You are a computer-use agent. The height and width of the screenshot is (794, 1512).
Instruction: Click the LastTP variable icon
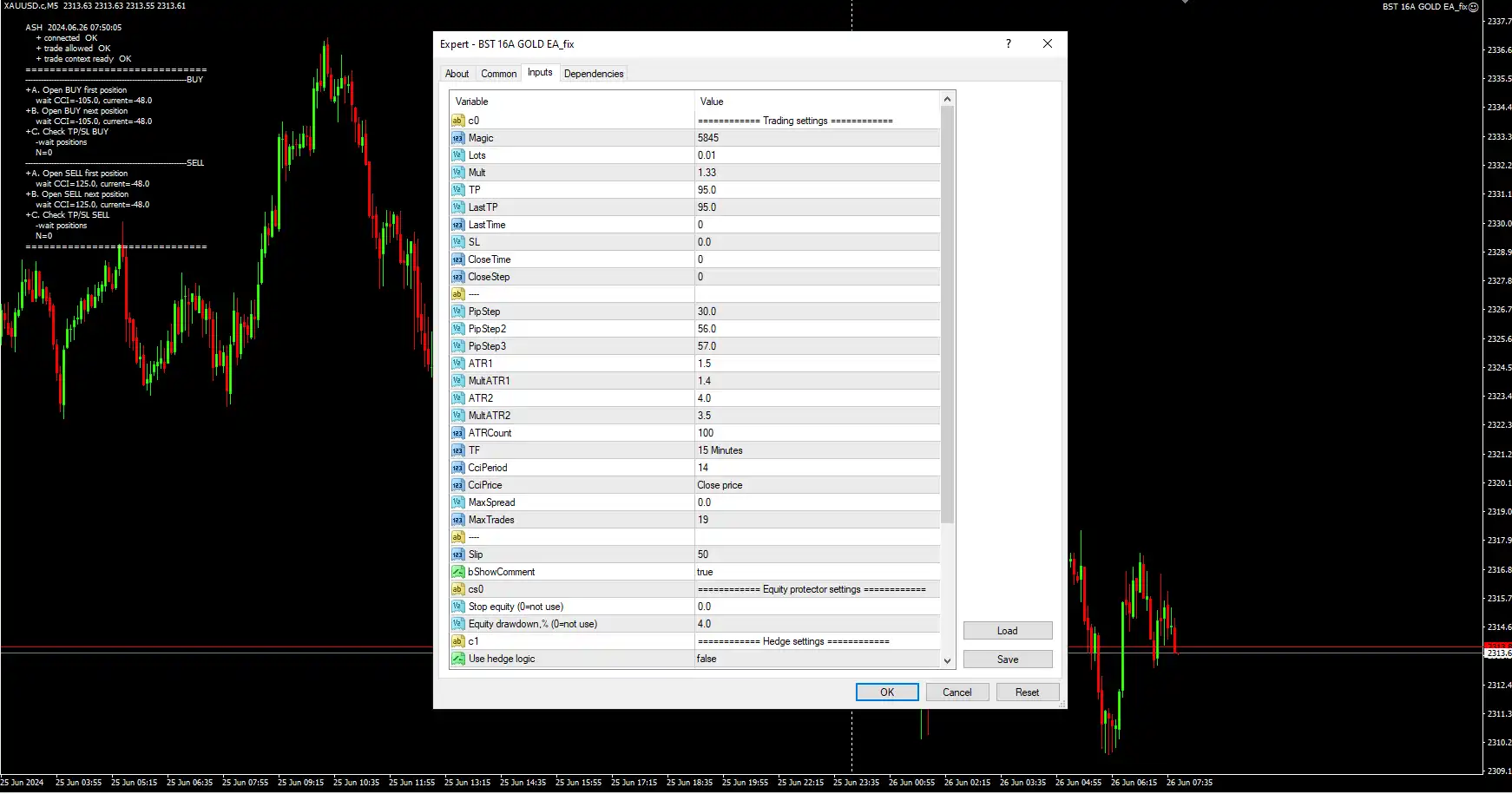tap(457, 207)
